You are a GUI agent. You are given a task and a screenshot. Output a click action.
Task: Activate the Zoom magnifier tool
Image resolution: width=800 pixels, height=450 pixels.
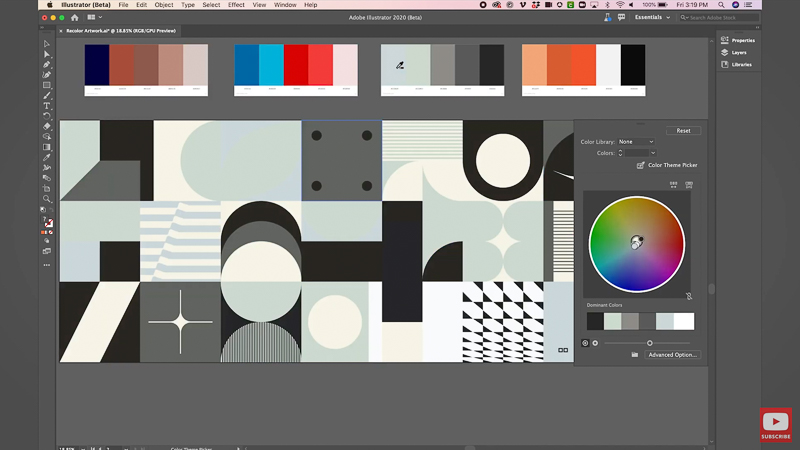pyautogui.click(x=46, y=199)
